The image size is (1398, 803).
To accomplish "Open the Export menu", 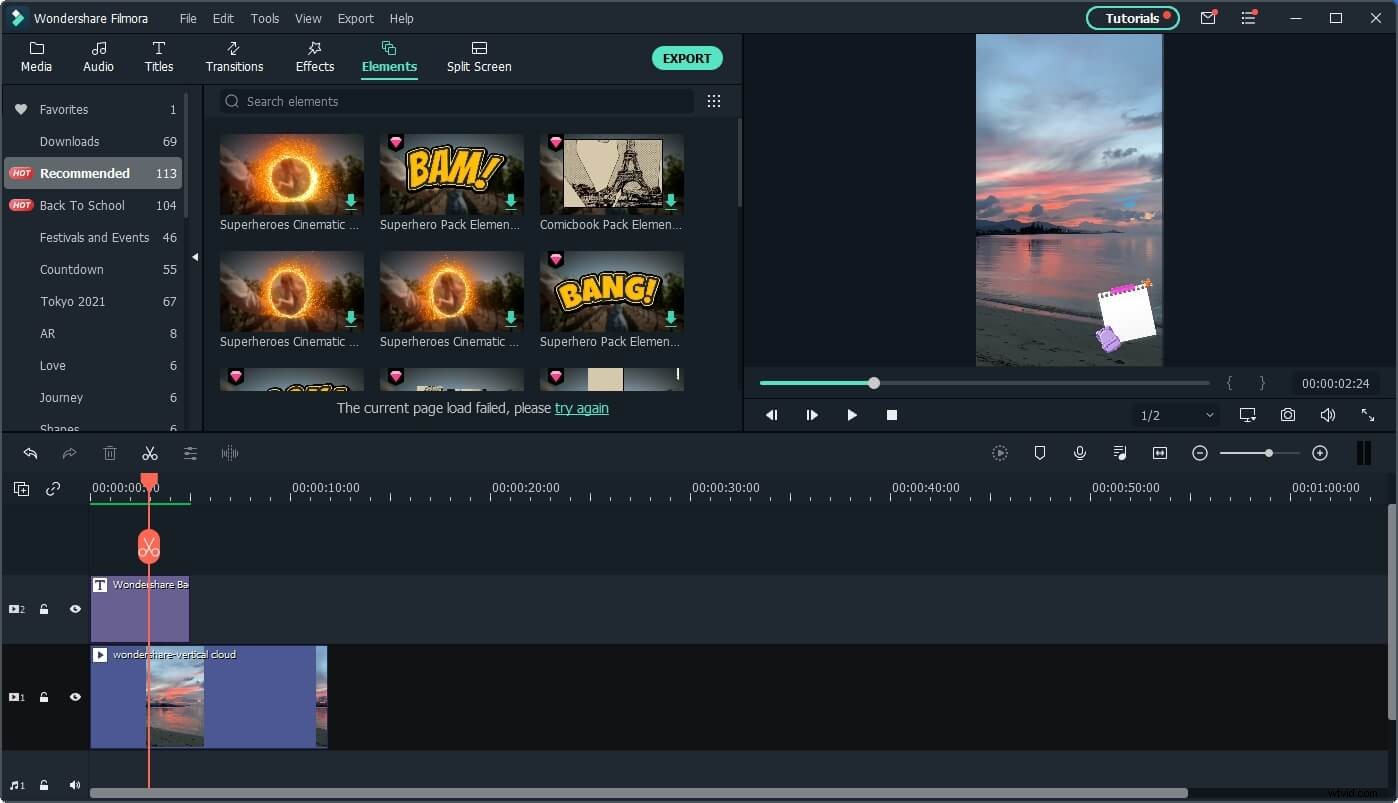I will (x=355, y=18).
